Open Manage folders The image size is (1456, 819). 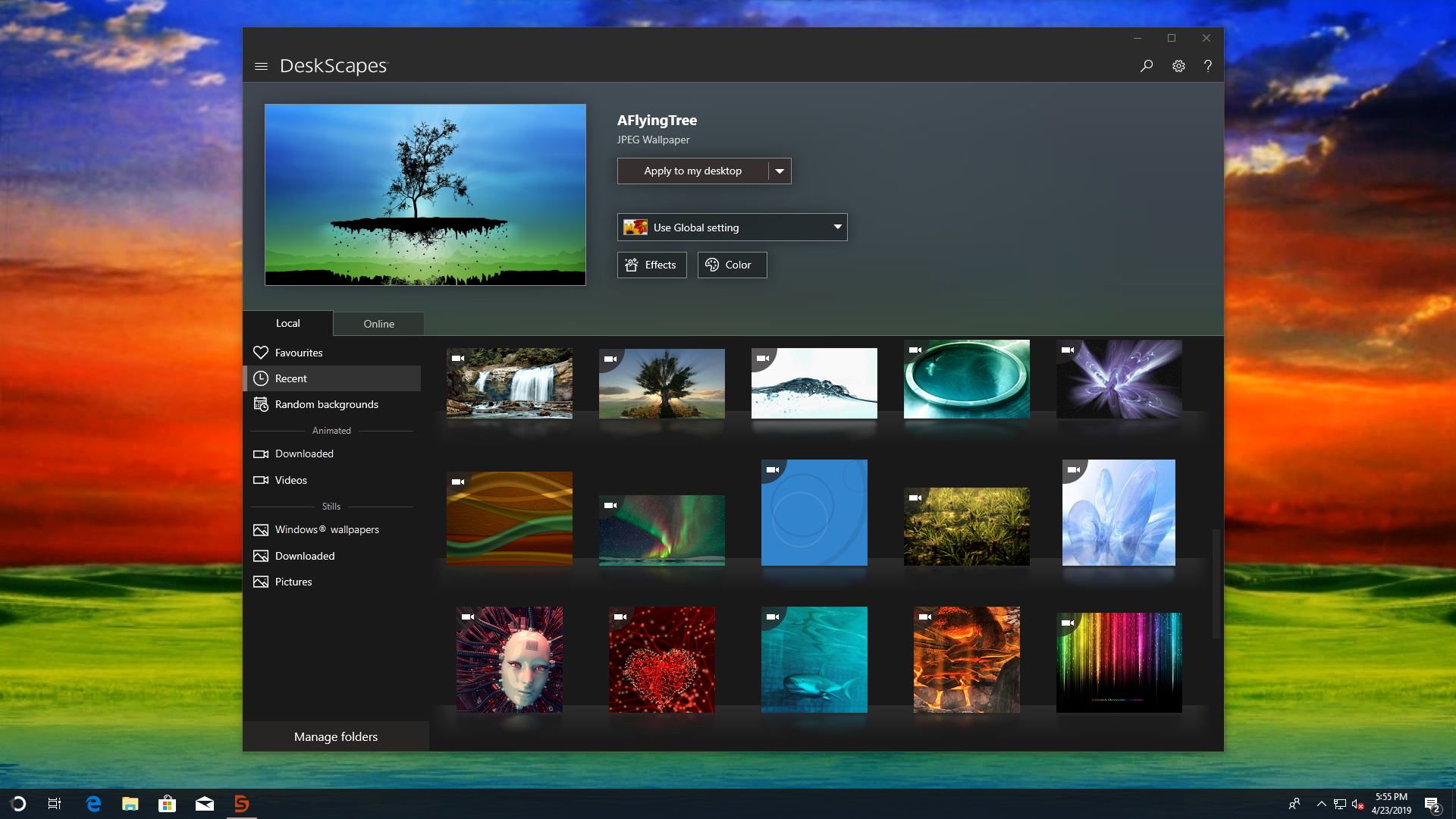pyautogui.click(x=335, y=736)
